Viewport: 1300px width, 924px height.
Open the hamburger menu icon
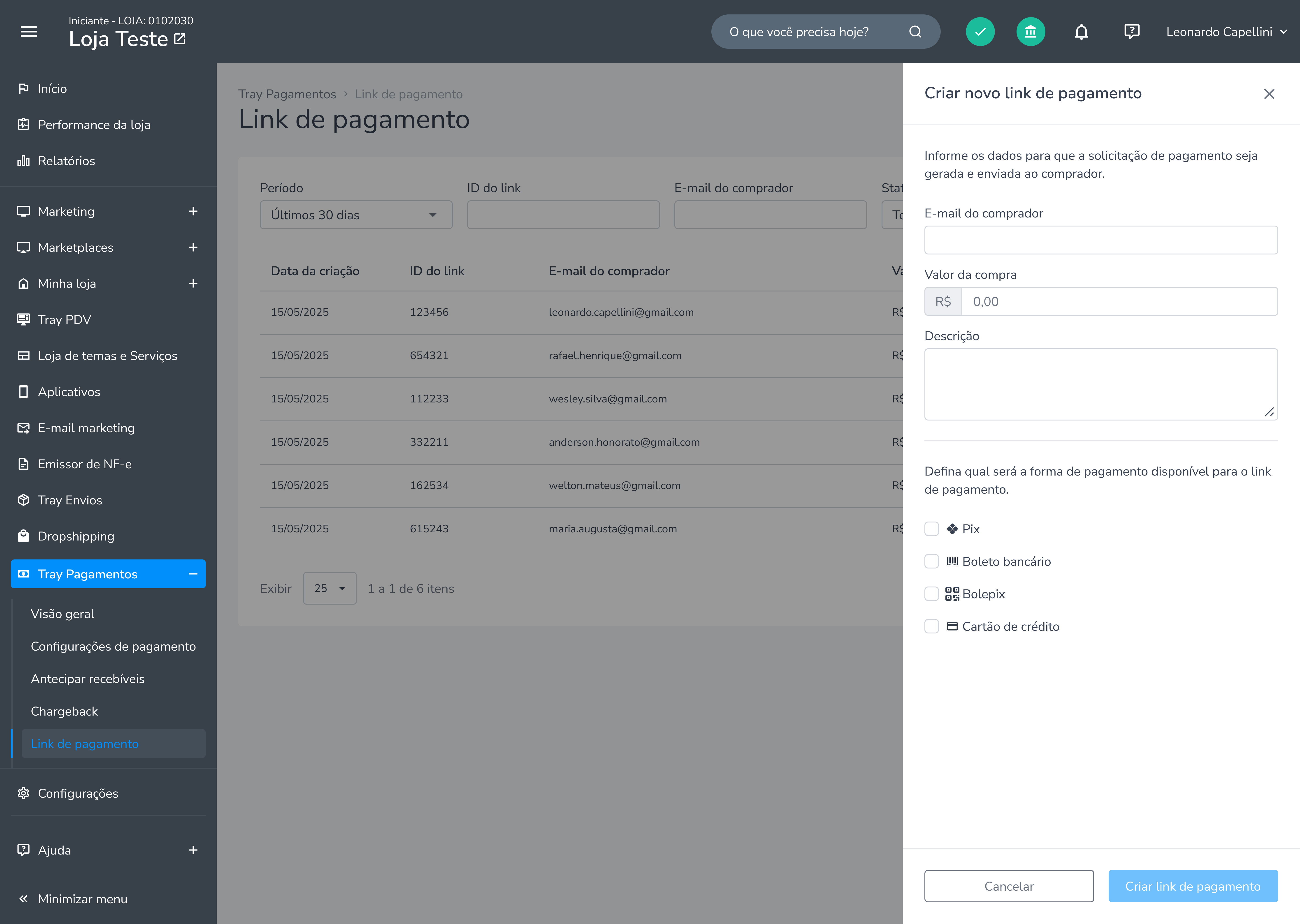pyautogui.click(x=29, y=32)
